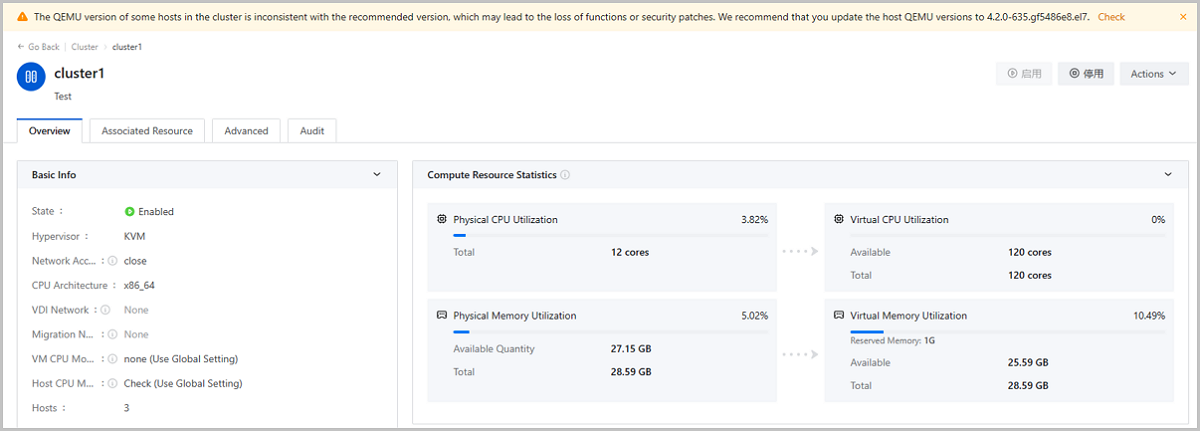
Task: Click the orange warning triangle icon
Action: [x=22, y=17]
